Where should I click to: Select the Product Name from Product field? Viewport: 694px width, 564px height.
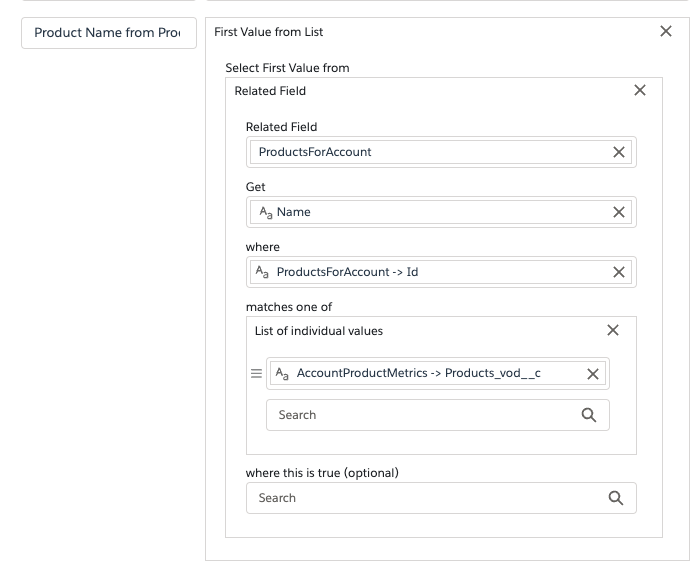click(108, 32)
